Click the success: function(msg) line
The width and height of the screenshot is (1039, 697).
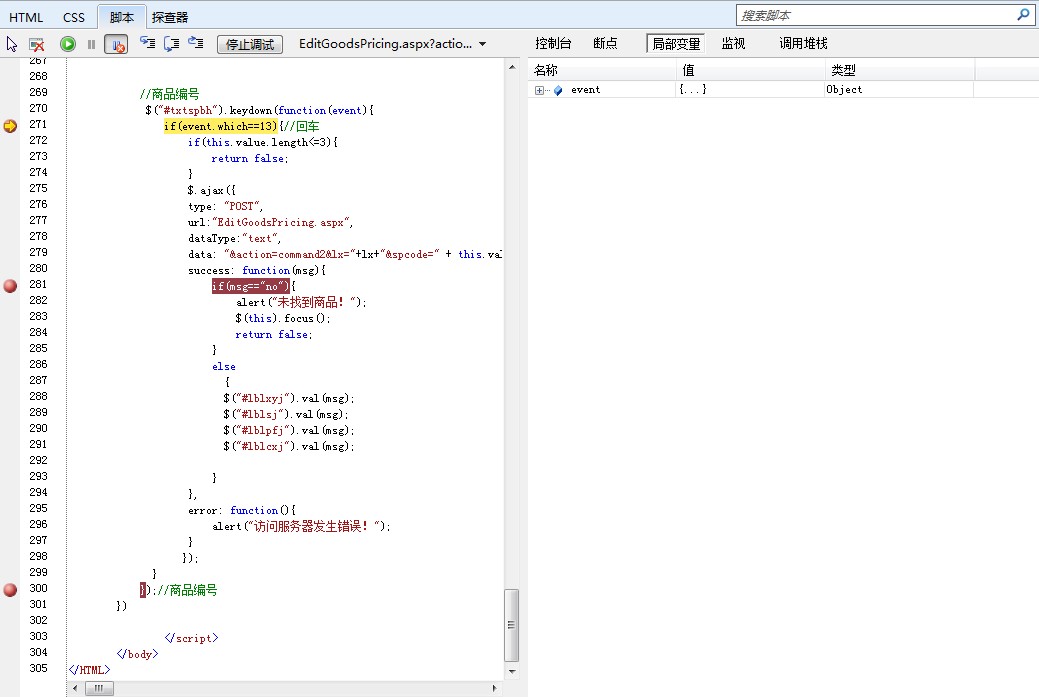(x=257, y=270)
